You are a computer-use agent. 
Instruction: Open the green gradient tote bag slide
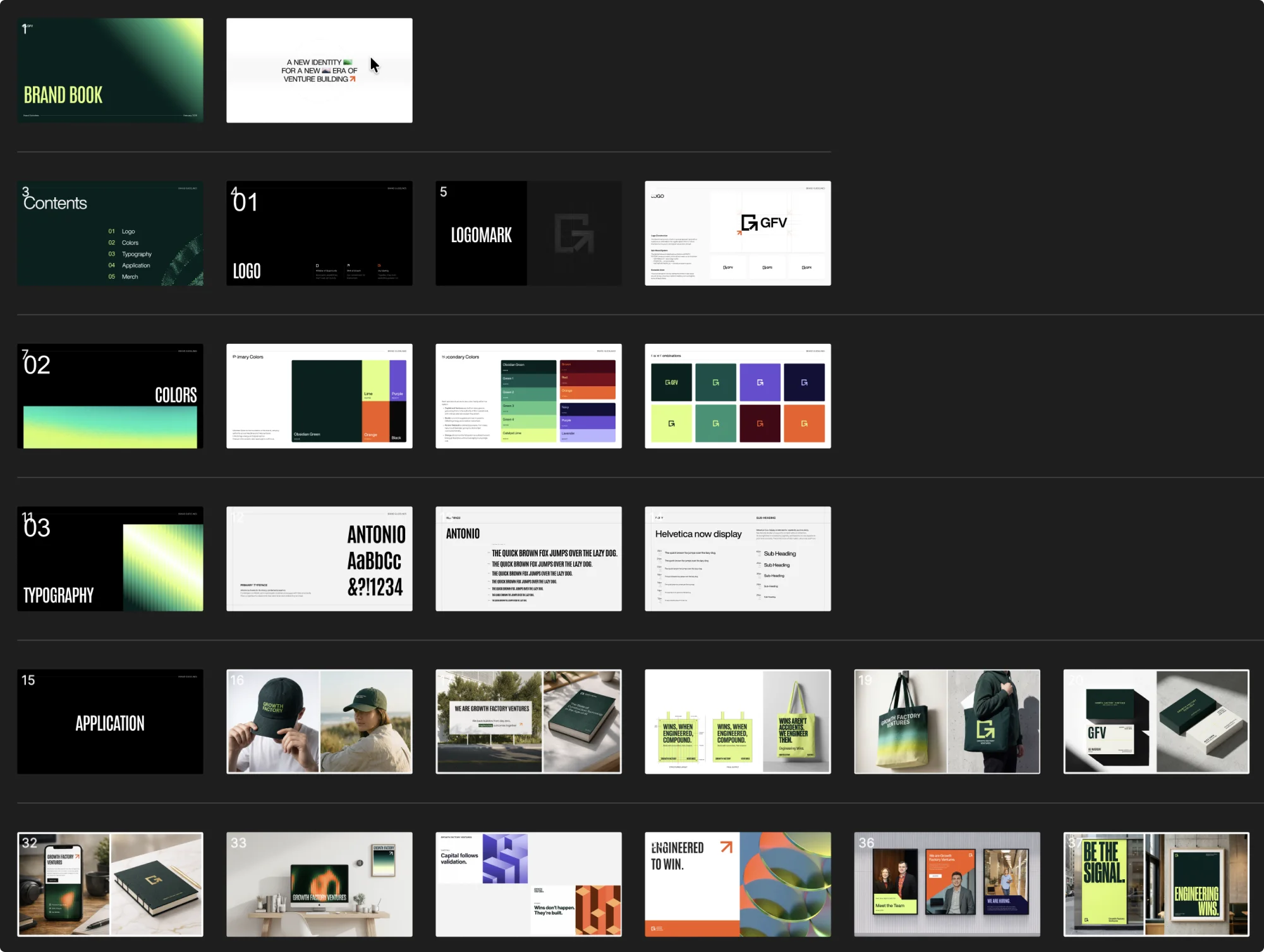947,722
